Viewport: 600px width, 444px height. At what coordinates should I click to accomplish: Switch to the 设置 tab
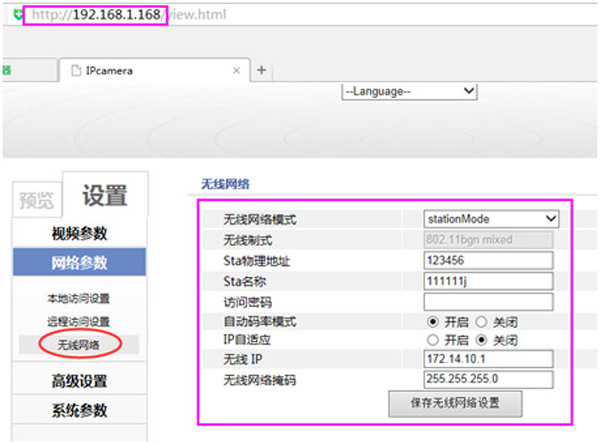click(x=105, y=195)
